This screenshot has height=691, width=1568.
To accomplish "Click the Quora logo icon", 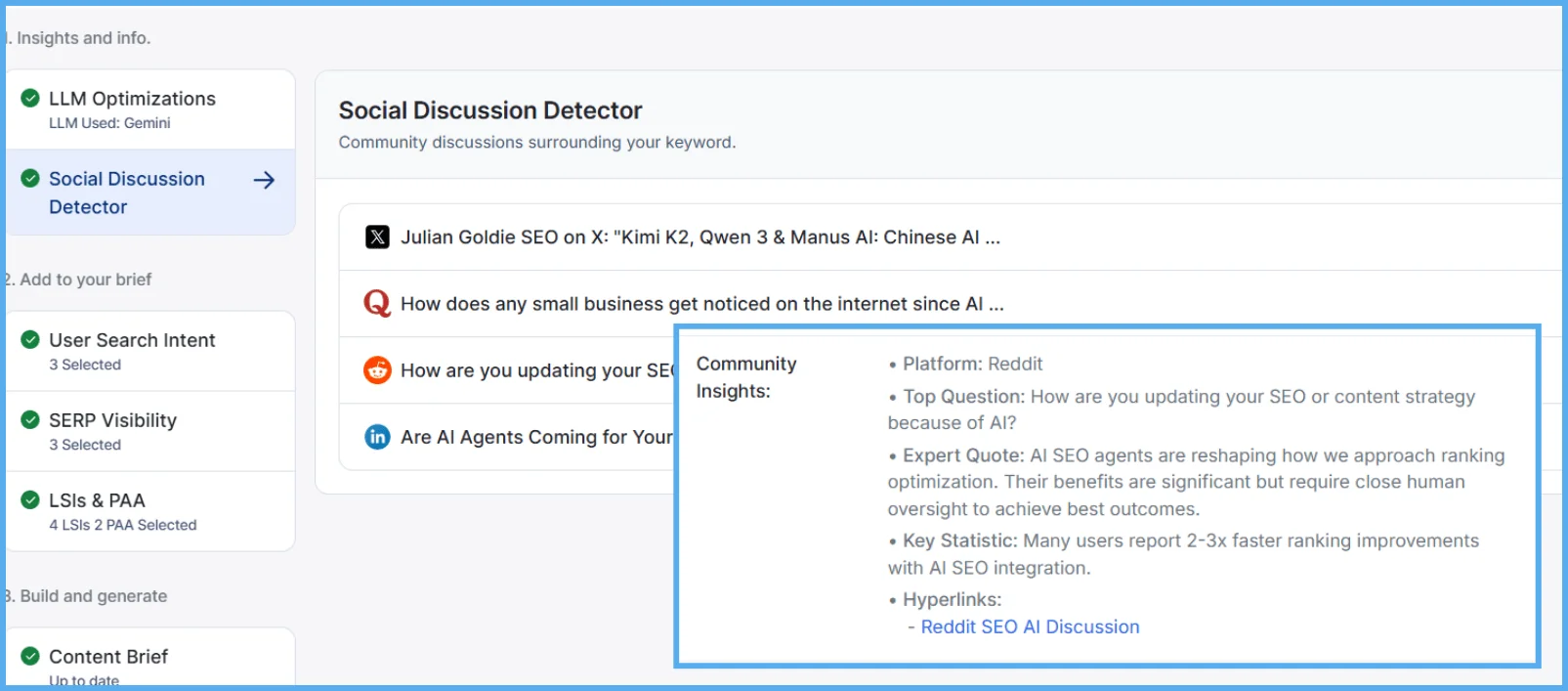I will (x=377, y=303).
